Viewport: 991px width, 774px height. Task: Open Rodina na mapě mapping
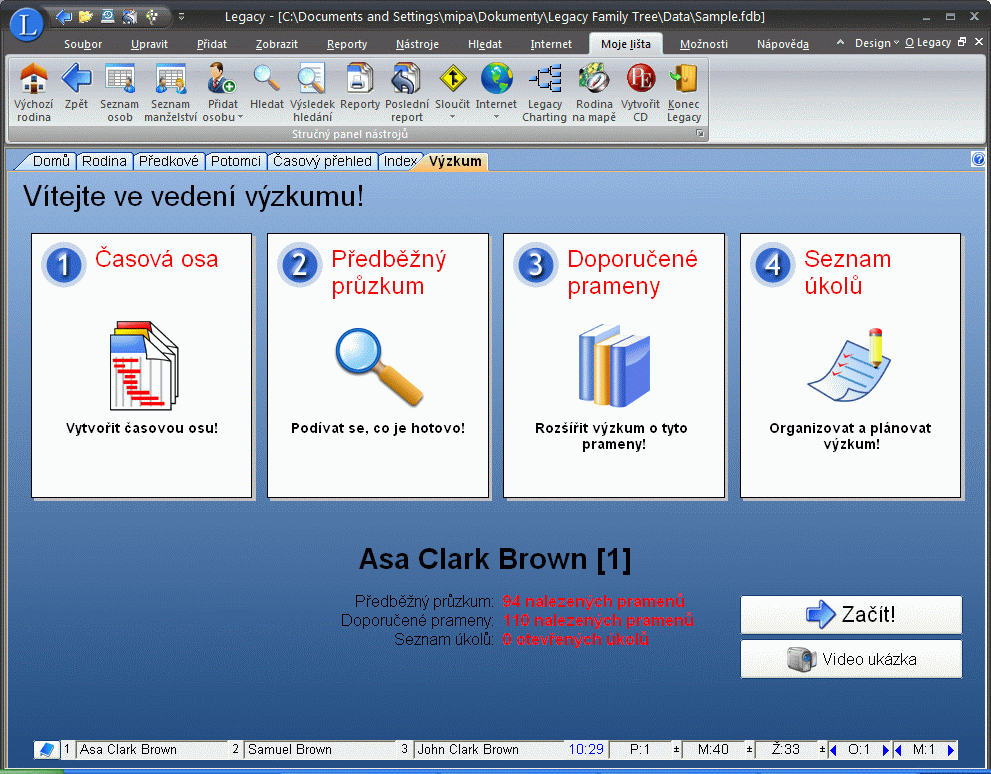(594, 92)
